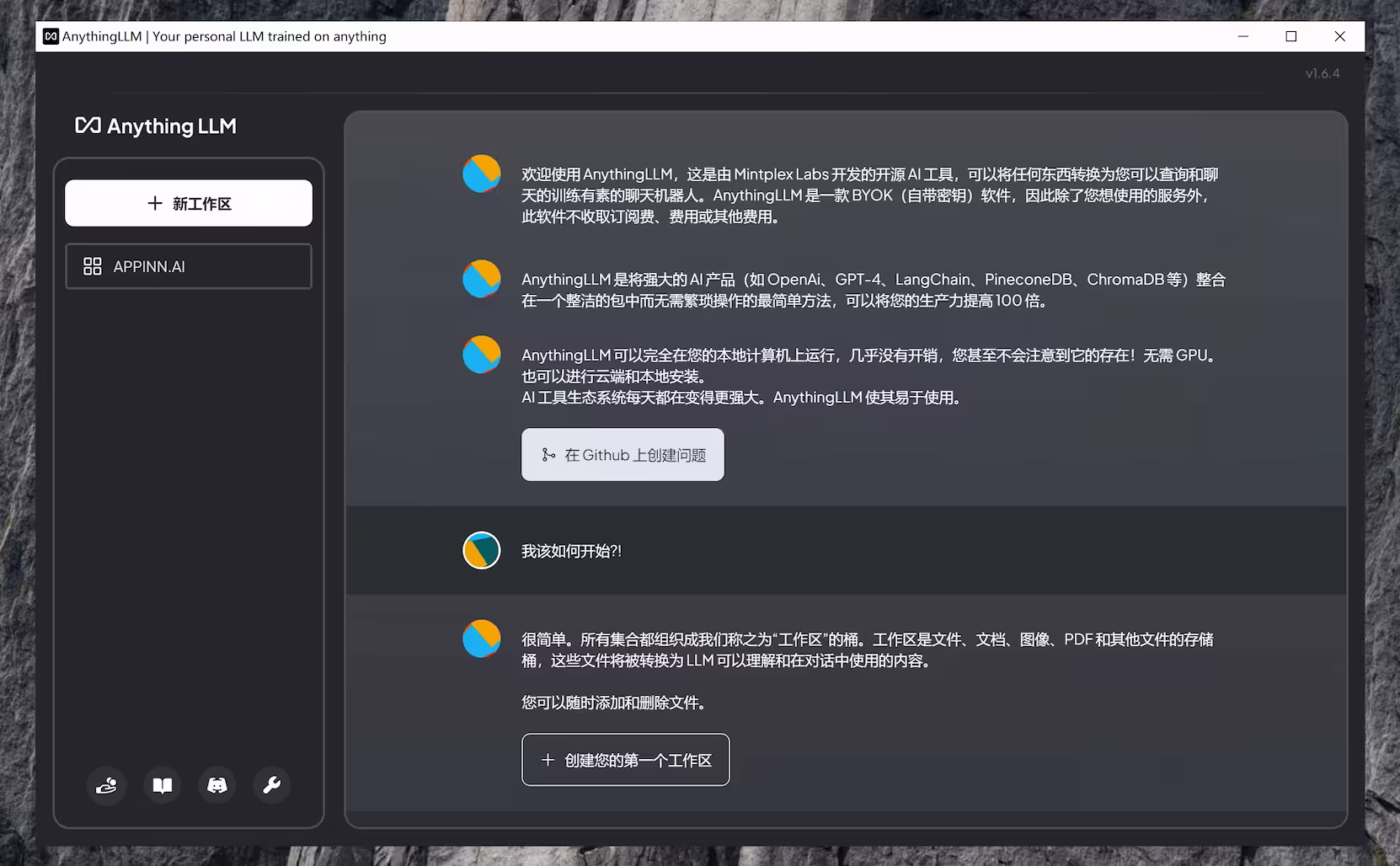Click the plus icon on 创建您的第一个工作区
This screenshot has width=1400, height=866.
(x=548, y=760)
